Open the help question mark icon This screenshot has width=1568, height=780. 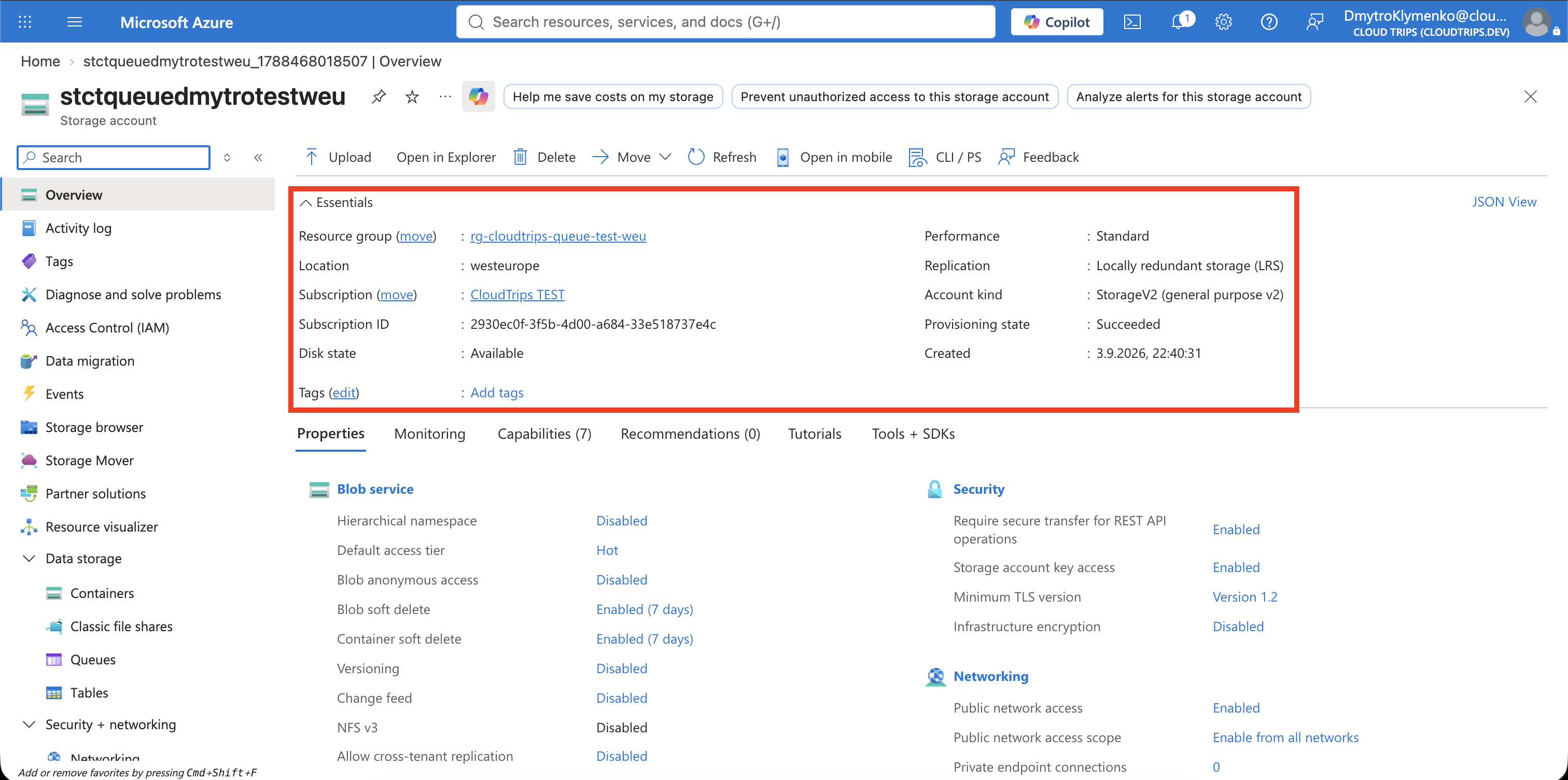1269,22
